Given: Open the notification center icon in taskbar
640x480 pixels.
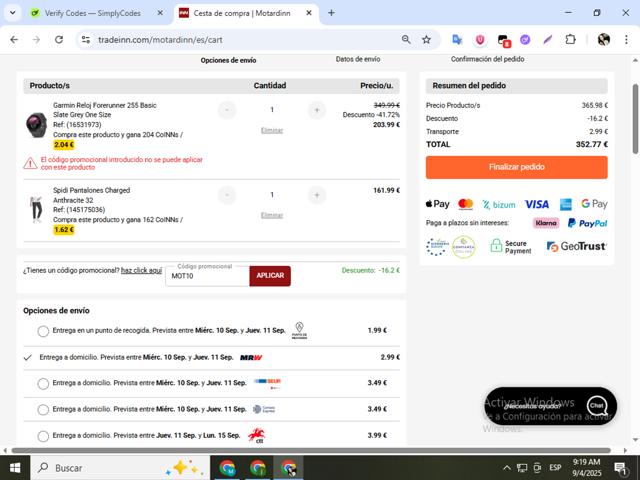Looking at the screenshot, I should 620,468.
